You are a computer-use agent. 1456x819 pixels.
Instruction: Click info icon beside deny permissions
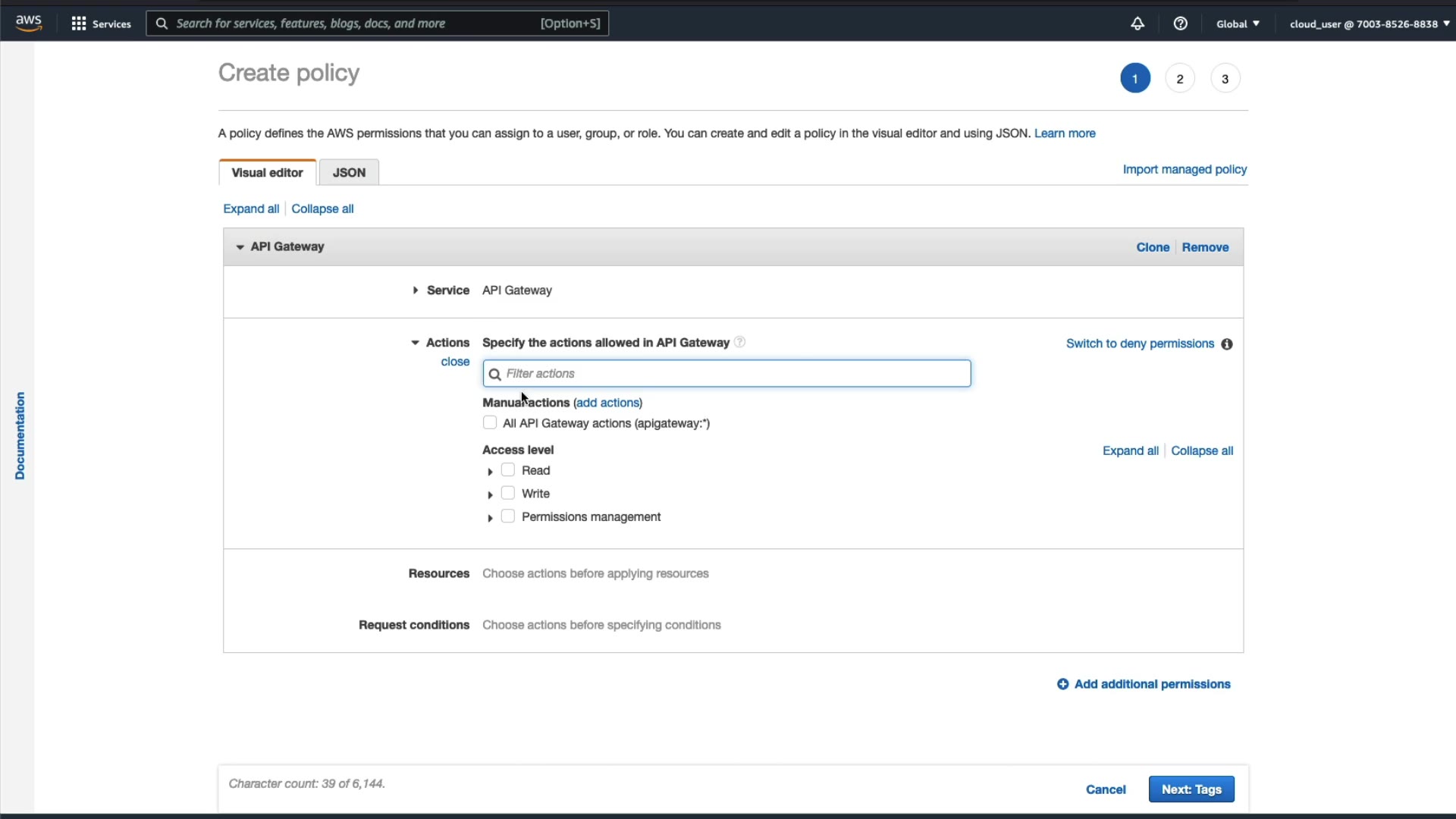coord(1226,344)
